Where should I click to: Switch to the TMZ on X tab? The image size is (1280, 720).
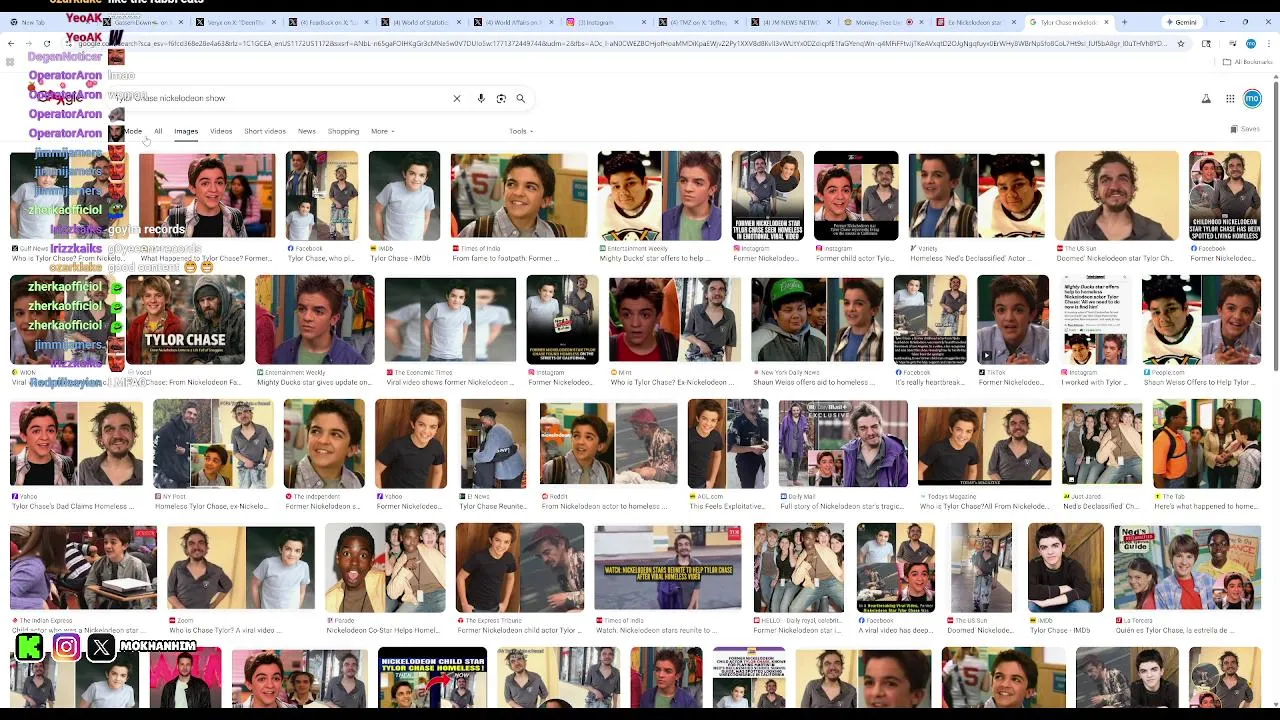point(700,22)
